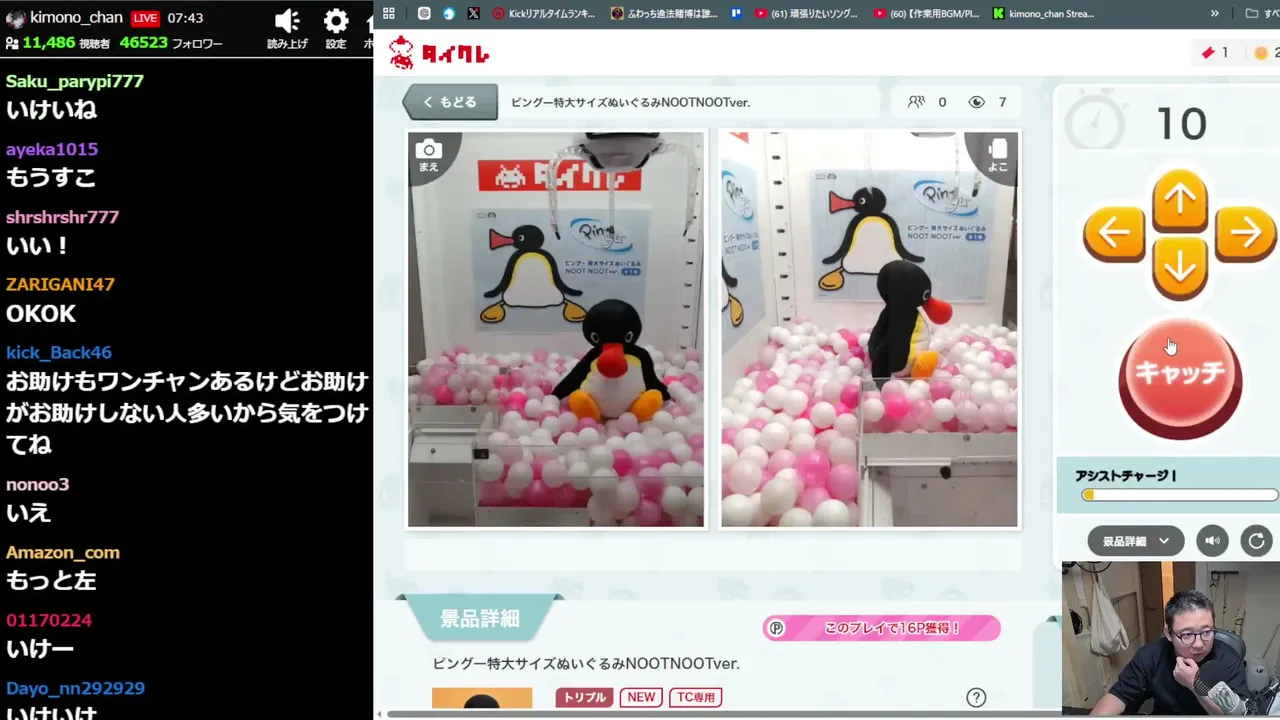Click the watchers eye icon
1280x720 pixels.
coord(977,102)
